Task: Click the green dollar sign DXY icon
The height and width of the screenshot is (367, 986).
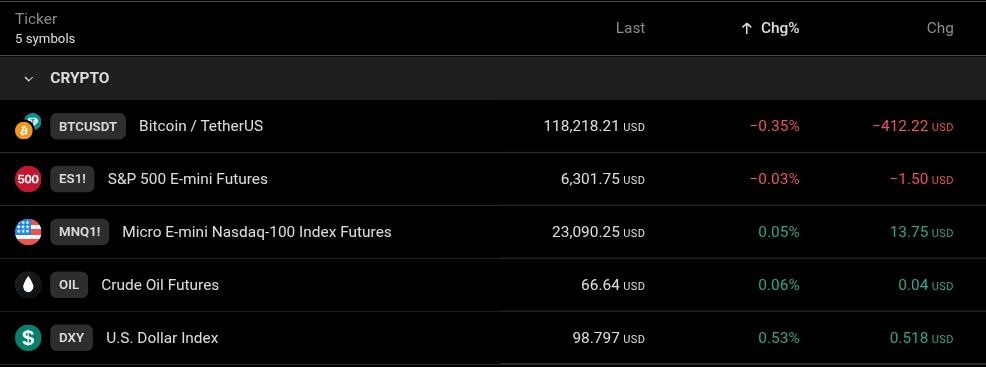Action: [x=28, y=337]
